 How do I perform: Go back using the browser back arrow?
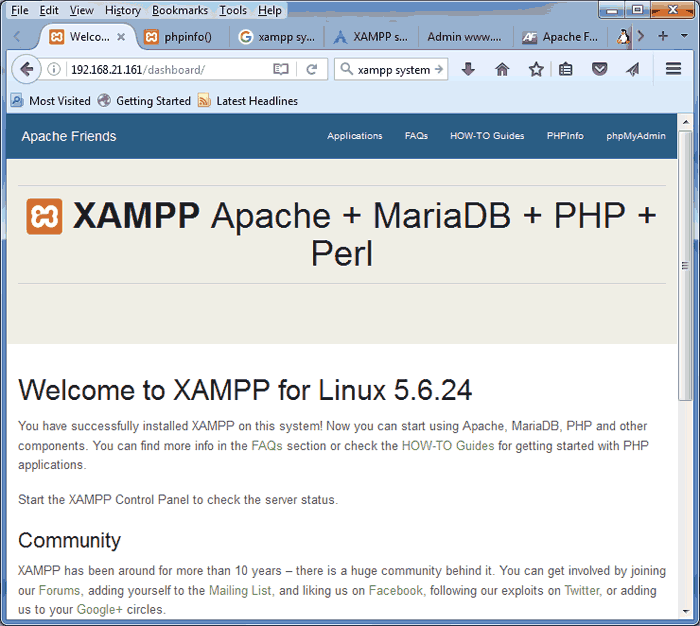[x=26, y=69]
